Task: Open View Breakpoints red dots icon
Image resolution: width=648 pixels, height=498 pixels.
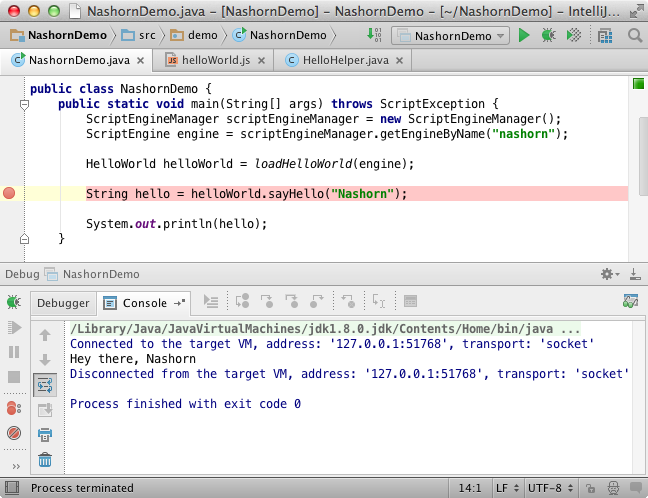Action: tap(14, 408)
